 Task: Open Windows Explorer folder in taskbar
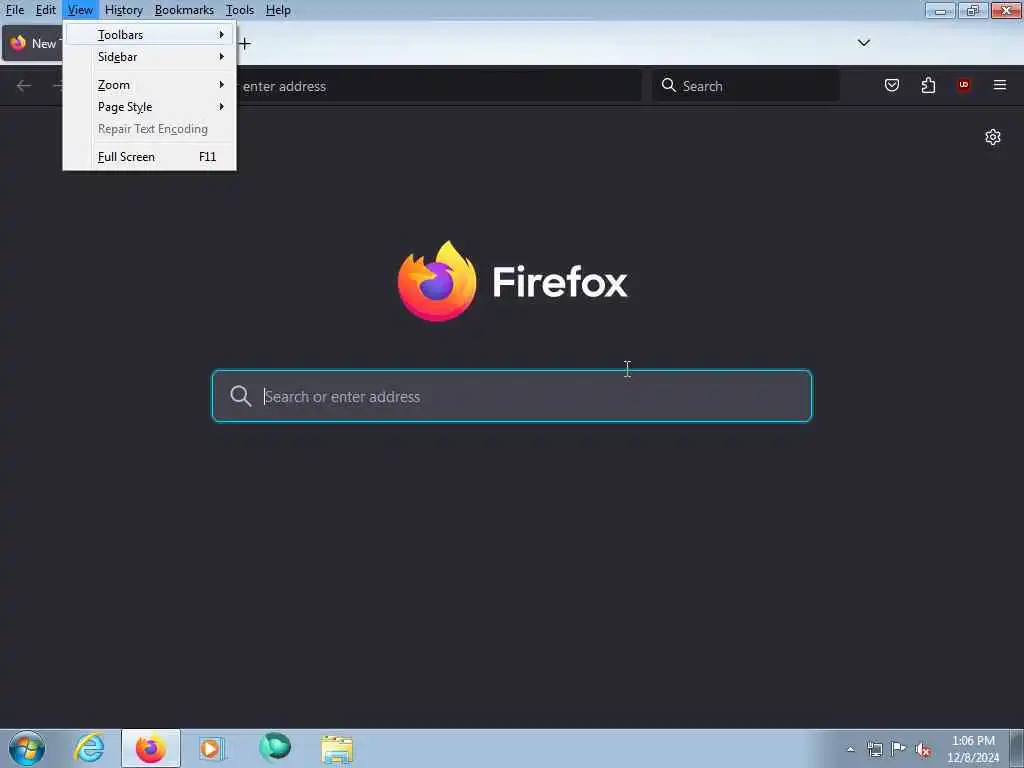tap(337, 749)
